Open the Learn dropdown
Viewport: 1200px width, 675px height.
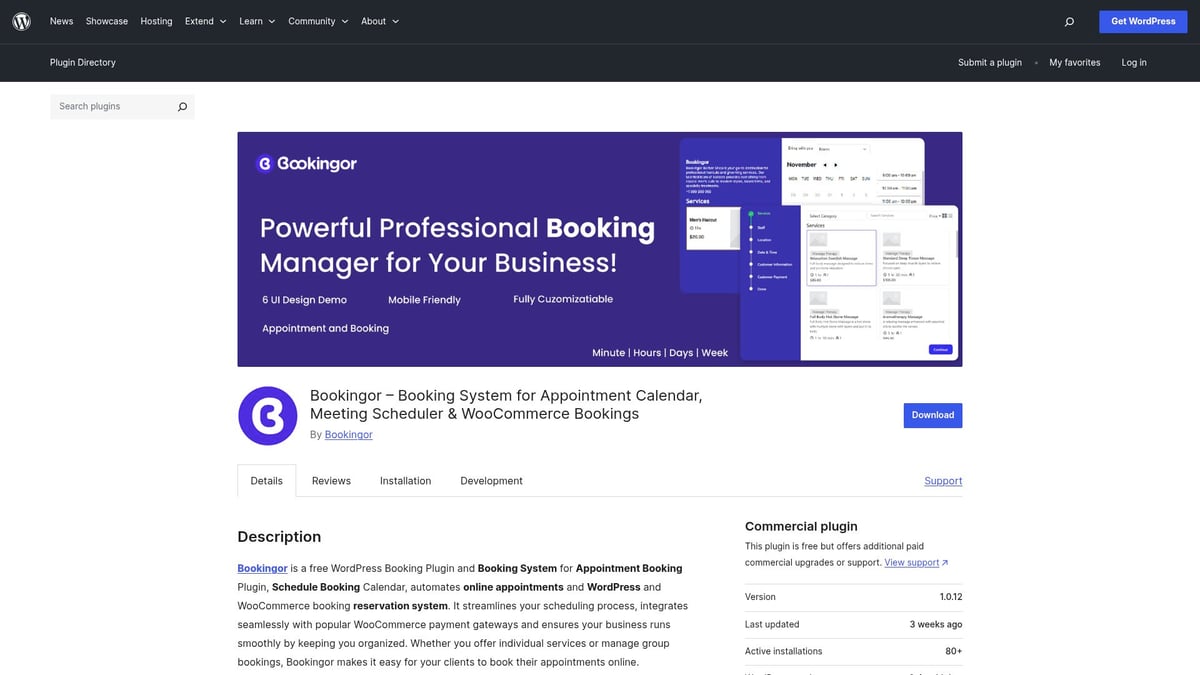(256, 20)
